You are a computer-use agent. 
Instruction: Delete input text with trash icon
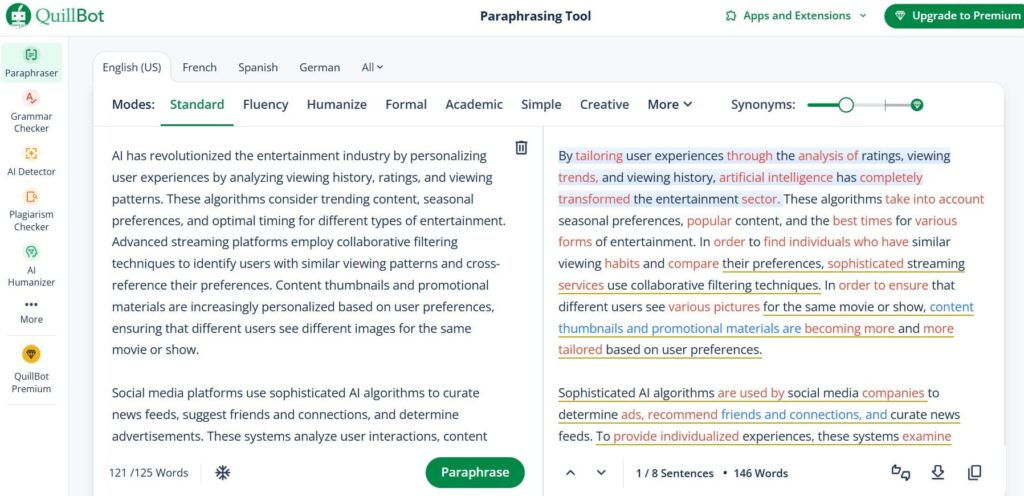click(521, 147)
